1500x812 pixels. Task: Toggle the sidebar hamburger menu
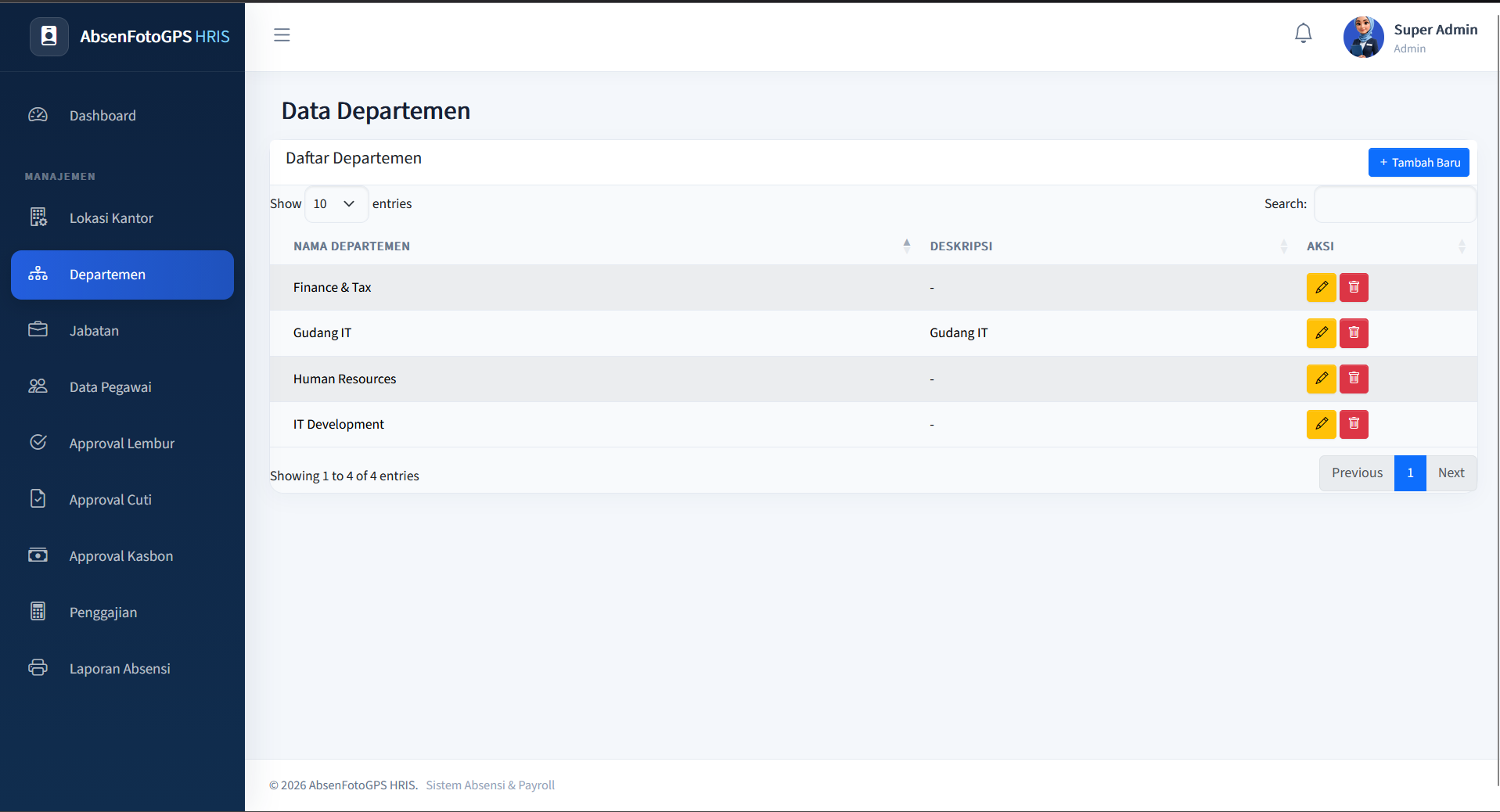click(282, 35)
